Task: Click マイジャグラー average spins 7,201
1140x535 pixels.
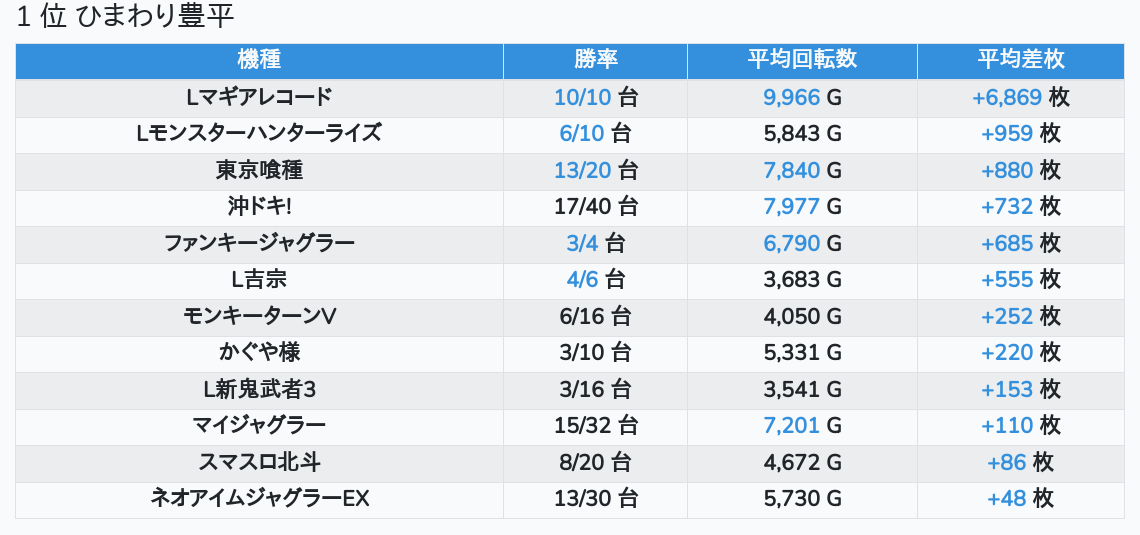Action: coord(791,425)
